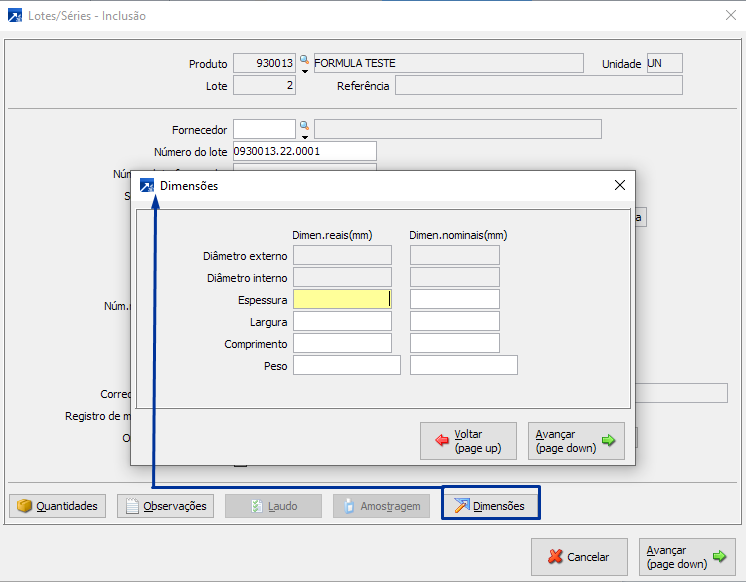
Task: Click the Produto search magnifier icon
Action: coord(305,61)
